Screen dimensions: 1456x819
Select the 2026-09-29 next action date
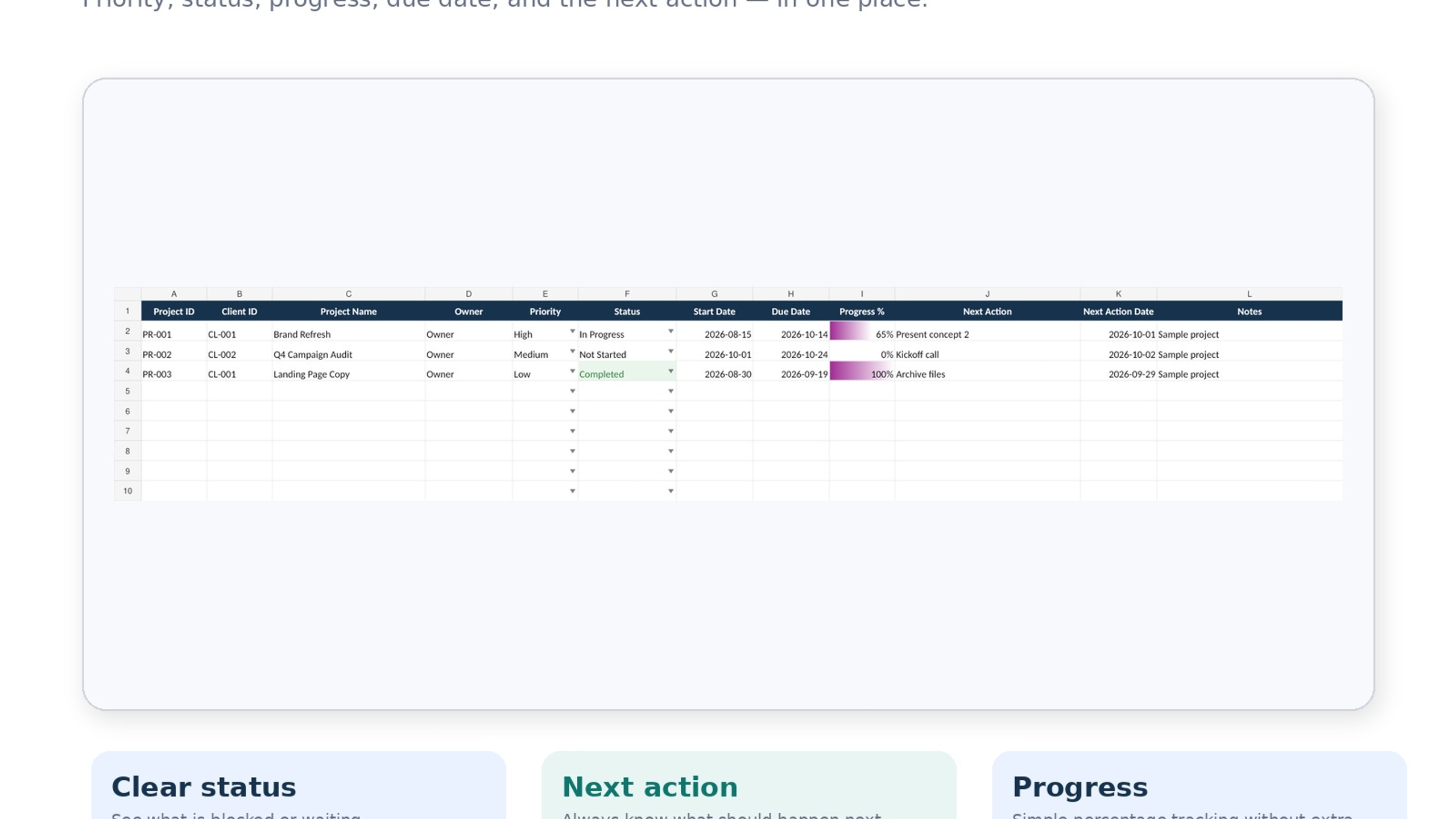click(1118, 371)
